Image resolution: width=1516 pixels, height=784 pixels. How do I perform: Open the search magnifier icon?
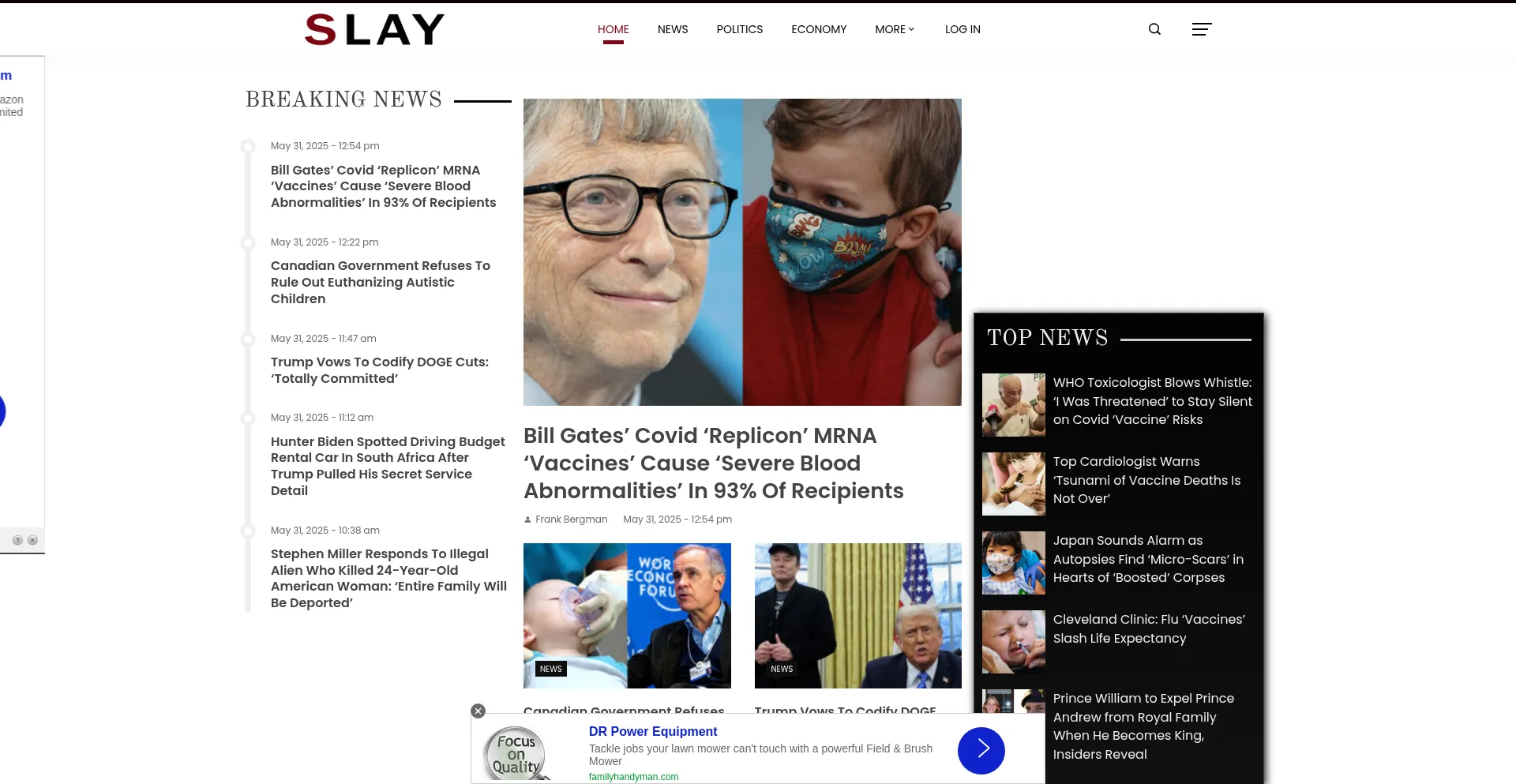(1154, 29)
